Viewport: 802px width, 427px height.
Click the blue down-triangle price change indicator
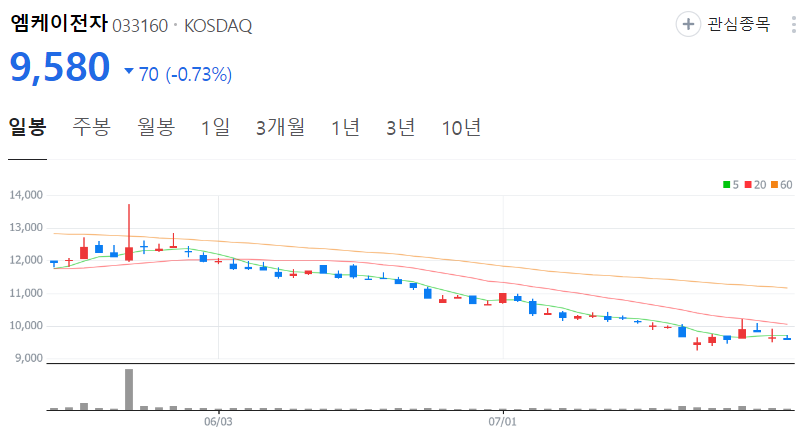[129, 71]
